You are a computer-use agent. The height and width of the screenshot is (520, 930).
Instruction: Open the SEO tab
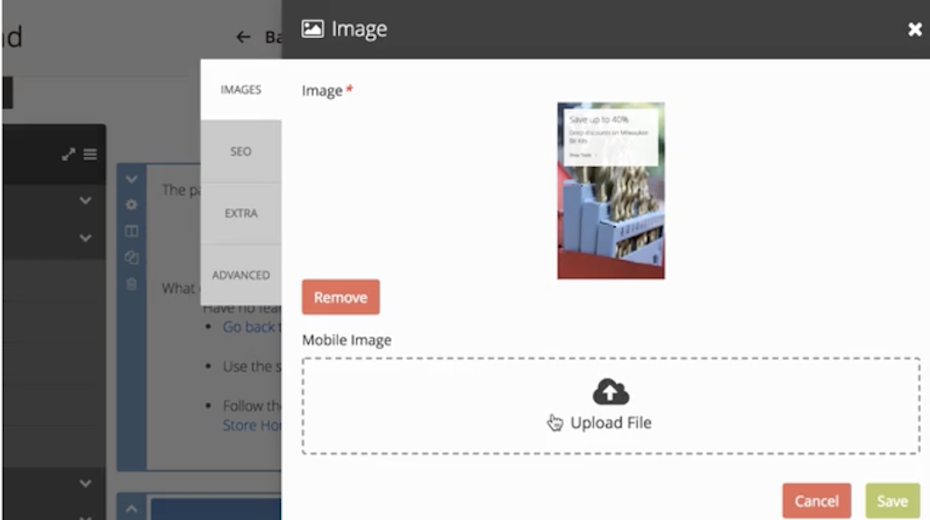pos(241,152)
